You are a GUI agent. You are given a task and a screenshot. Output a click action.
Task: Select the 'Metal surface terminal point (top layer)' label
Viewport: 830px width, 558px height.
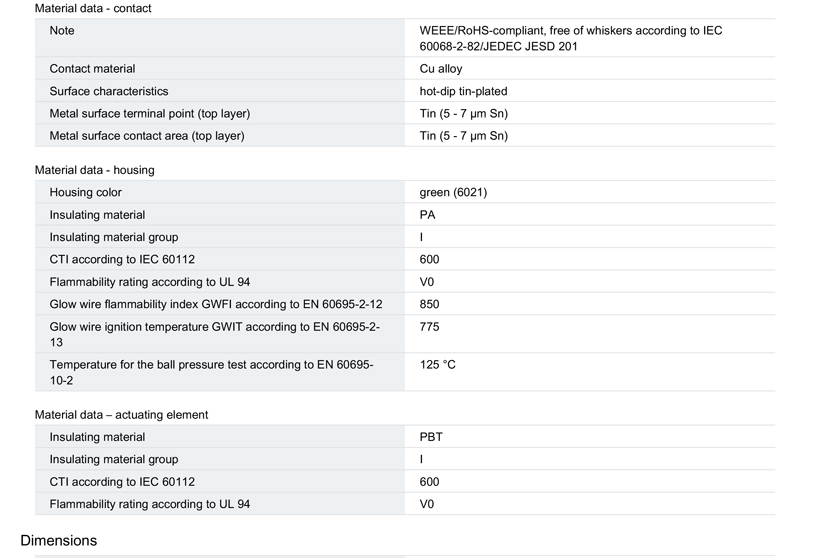point(150,113)
